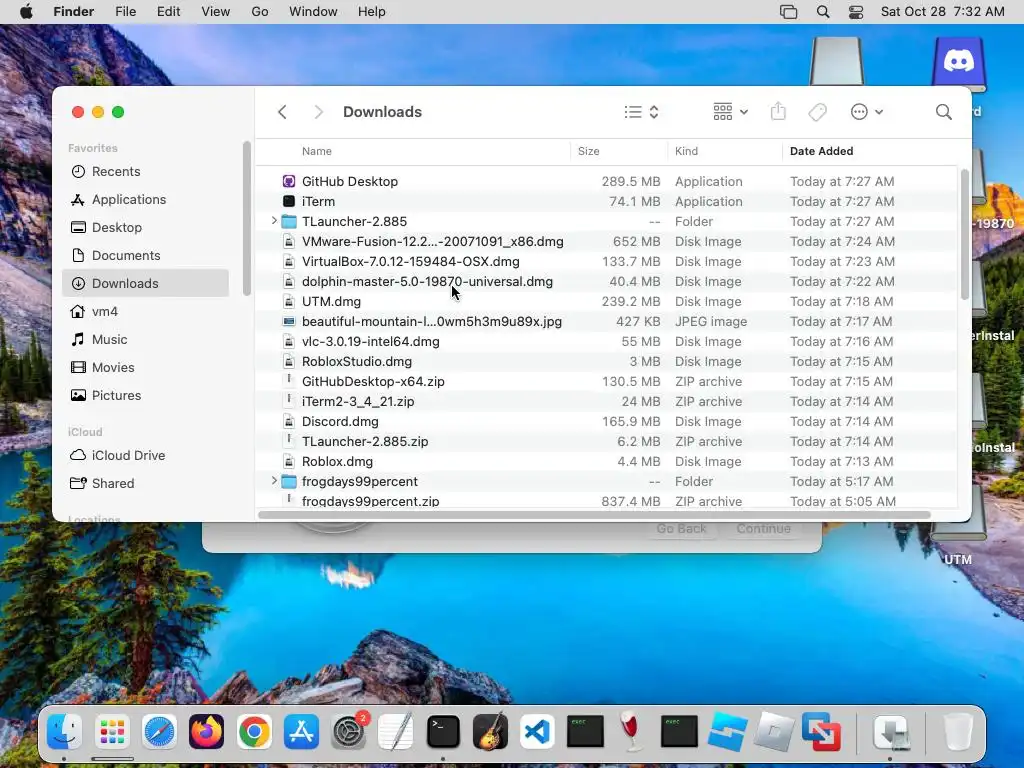The image size is (1024, 768).
Task: Open the More actions ellipsis menu
Action: (x=867, y=112)
